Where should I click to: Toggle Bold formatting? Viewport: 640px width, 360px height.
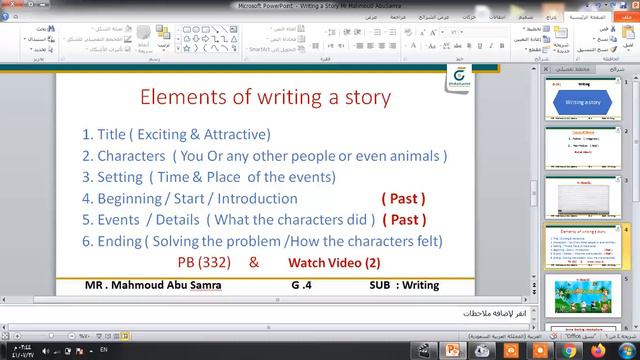click(502, 46)
